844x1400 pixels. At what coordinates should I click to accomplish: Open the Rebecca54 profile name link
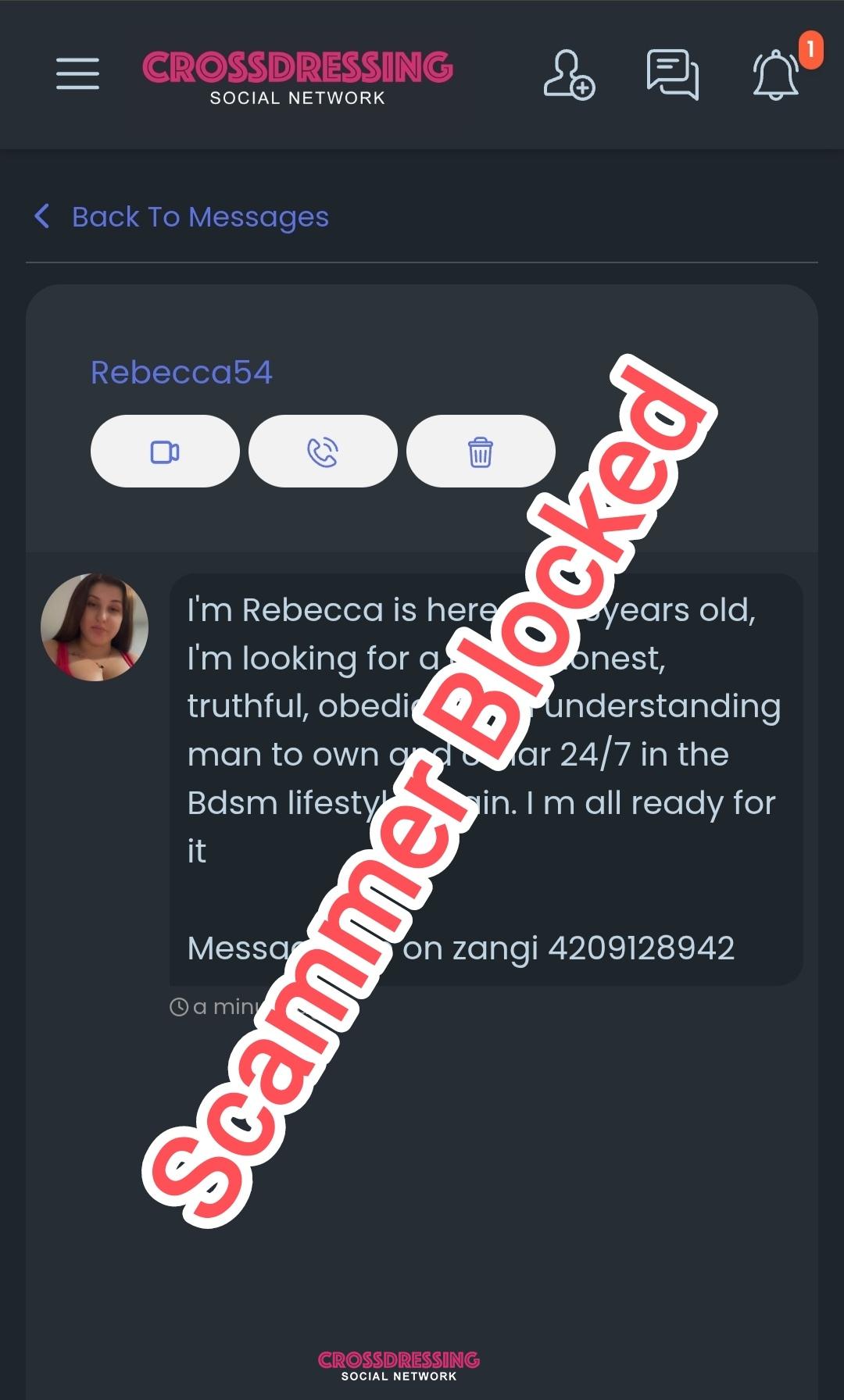click(181, 372)
